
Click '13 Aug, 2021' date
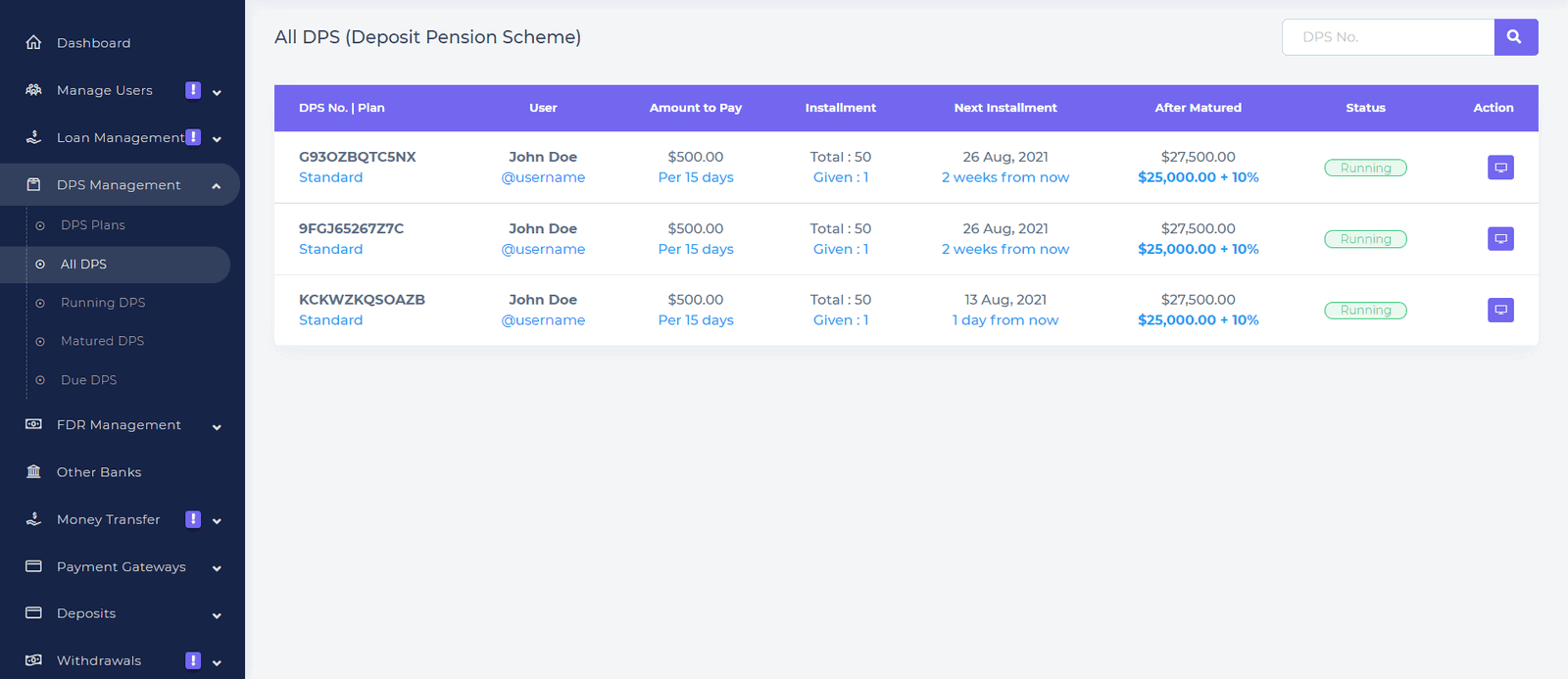1005,300
